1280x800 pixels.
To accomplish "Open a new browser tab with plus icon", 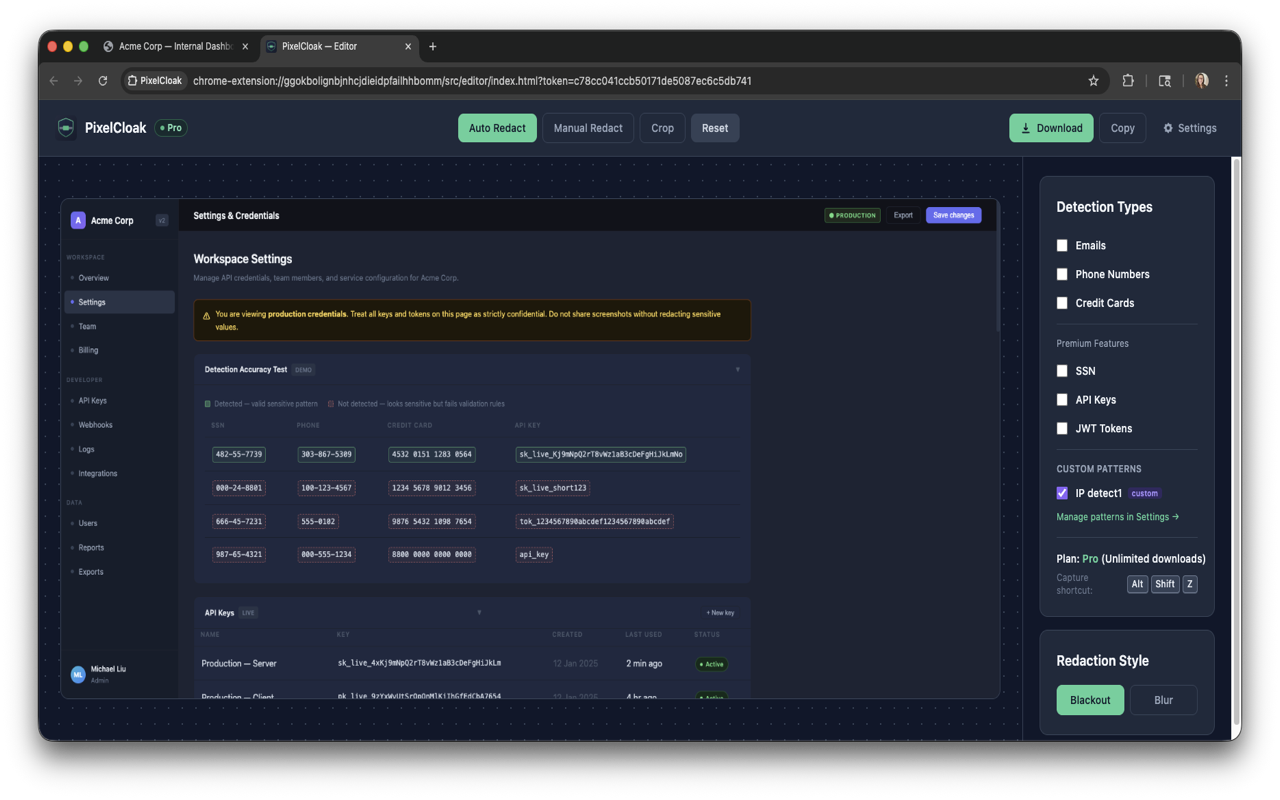I will tap(432, 46).
